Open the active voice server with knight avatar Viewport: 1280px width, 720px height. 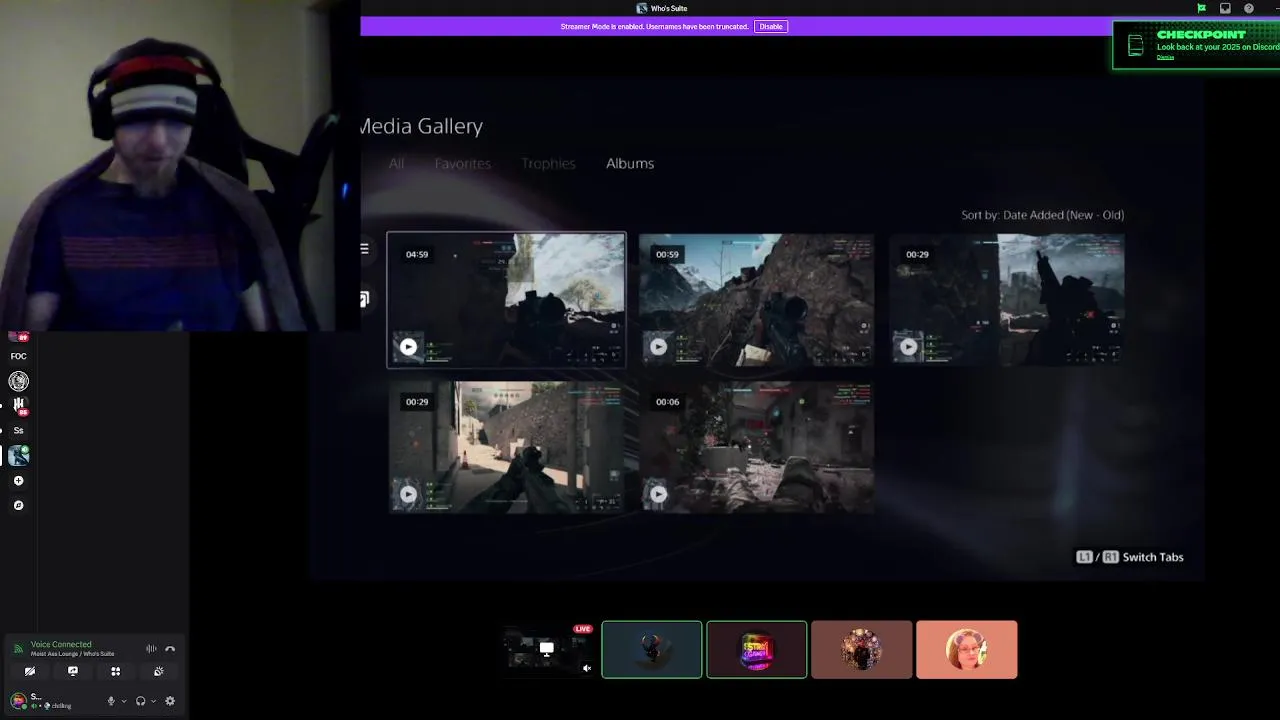[x=18, y=456]
